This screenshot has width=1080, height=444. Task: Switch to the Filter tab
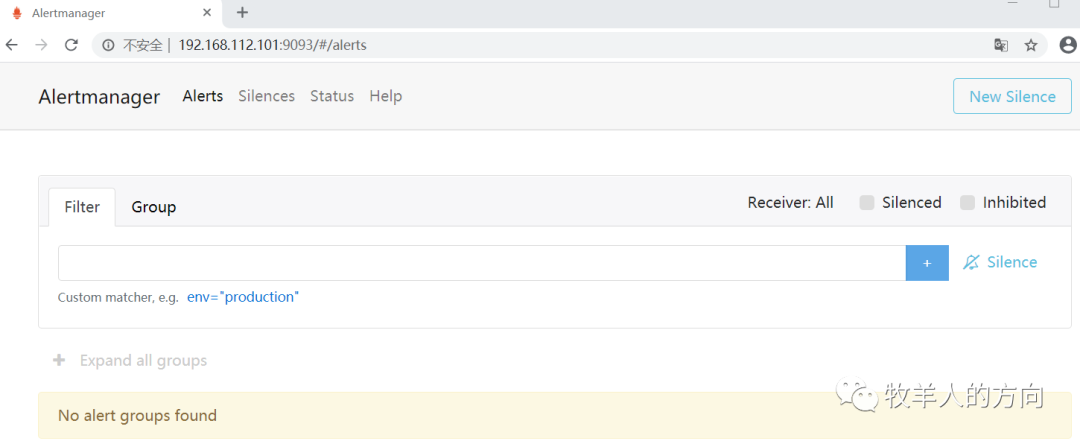82,207
